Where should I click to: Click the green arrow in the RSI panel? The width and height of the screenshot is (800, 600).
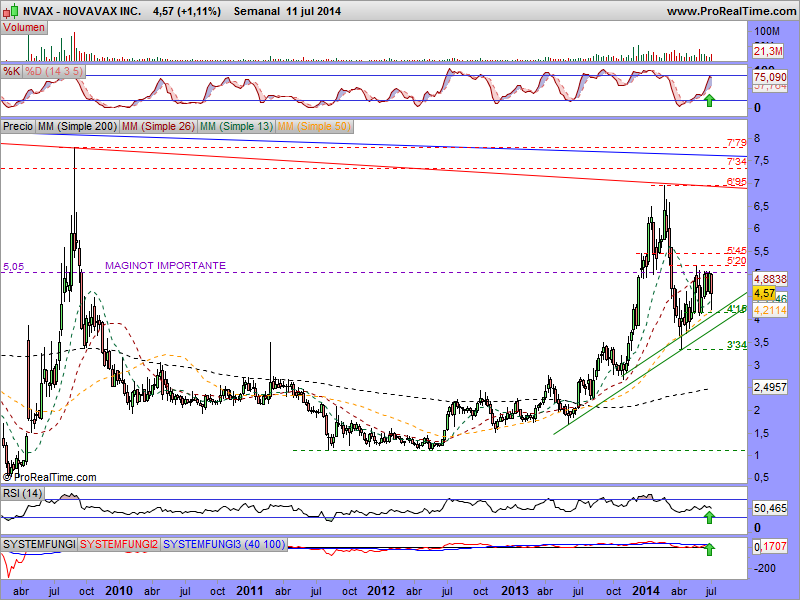pos(709,517)
